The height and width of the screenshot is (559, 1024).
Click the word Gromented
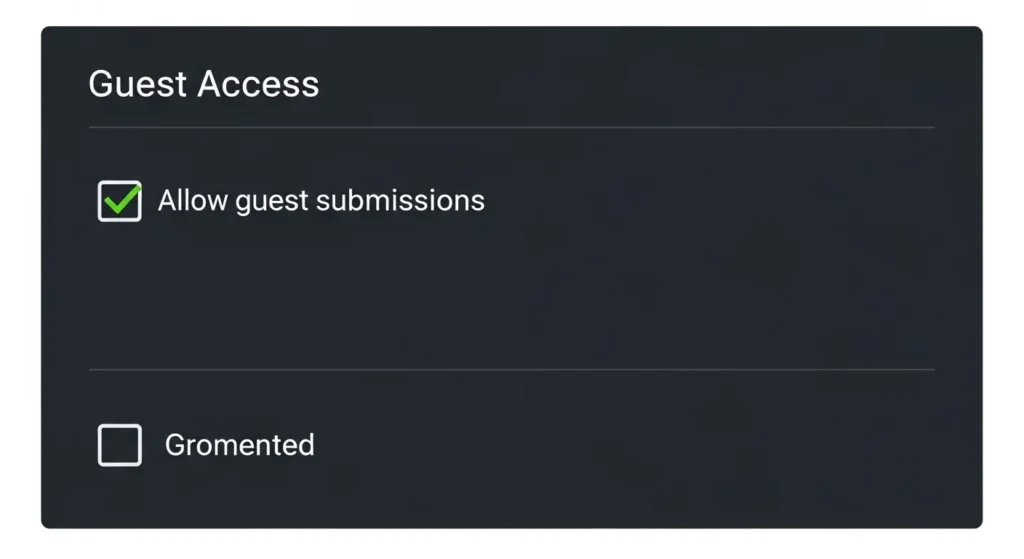pos(239,445)
